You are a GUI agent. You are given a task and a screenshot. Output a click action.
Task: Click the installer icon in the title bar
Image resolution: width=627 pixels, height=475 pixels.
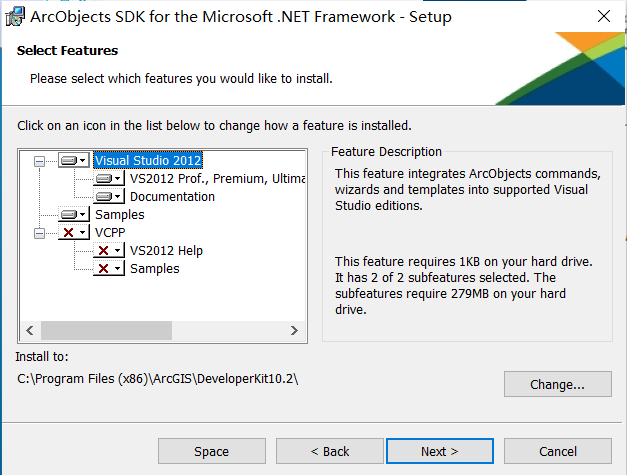(x=15, y=17)
